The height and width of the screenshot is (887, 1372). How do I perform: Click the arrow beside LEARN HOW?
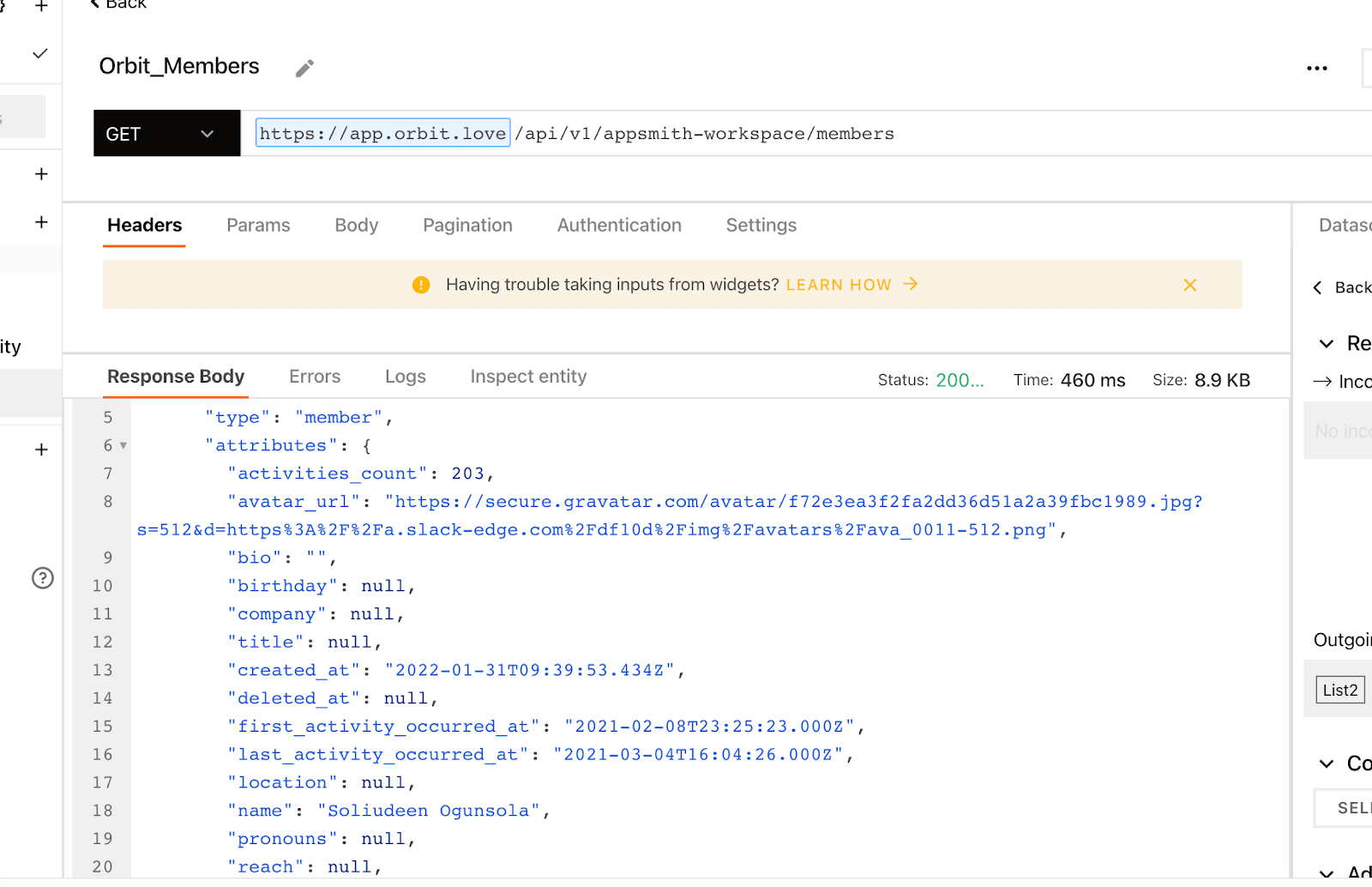pyautogui.click(x=911, y=284)
